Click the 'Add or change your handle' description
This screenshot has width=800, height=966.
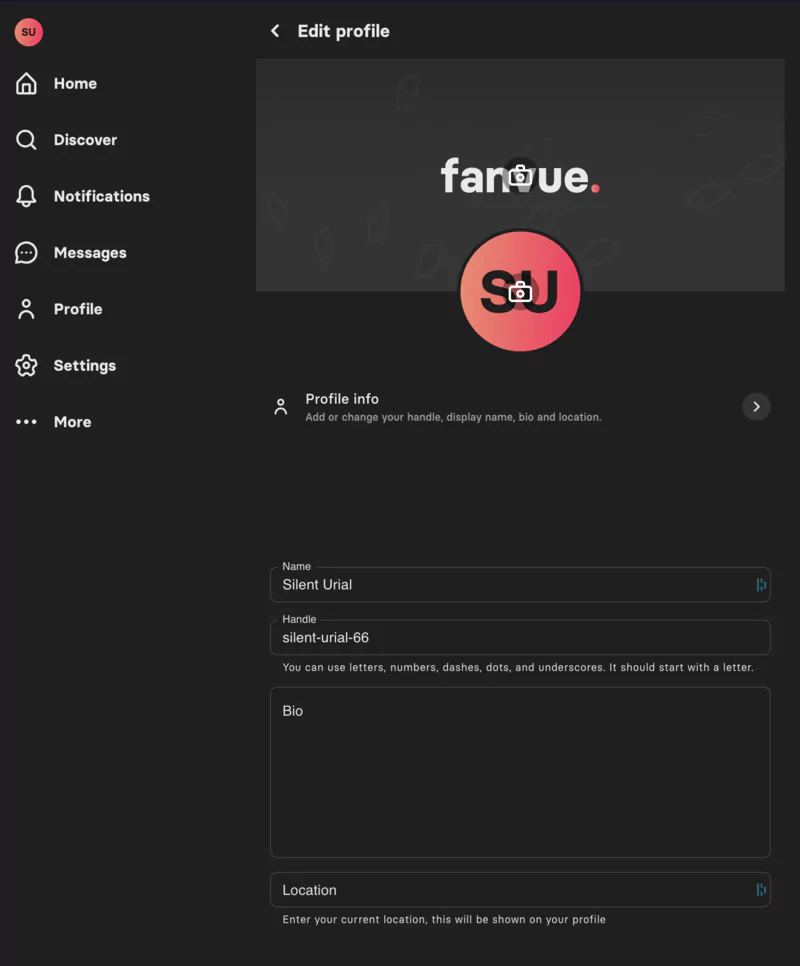point(453,417)
